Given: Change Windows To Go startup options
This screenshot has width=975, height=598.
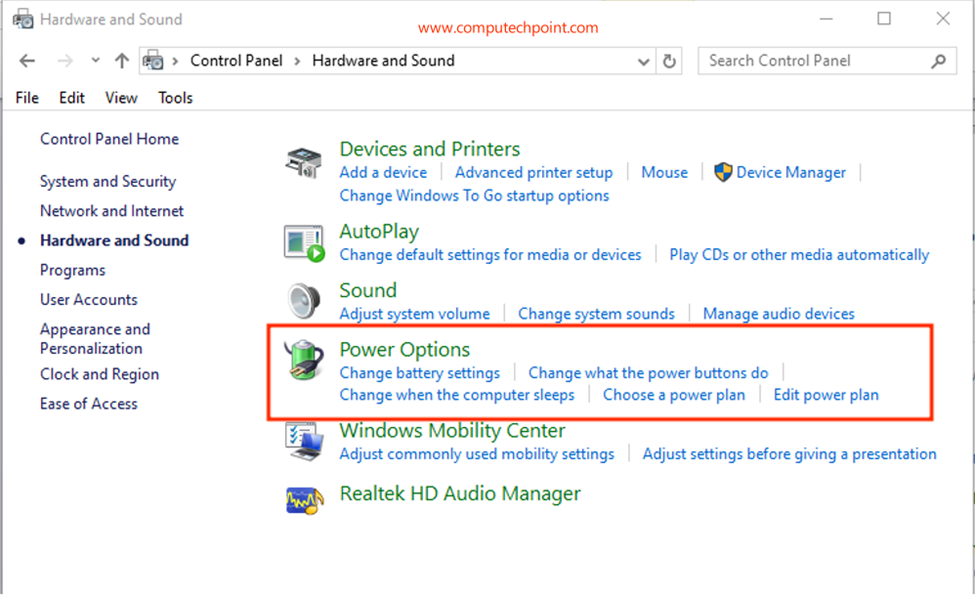Looking at the screenshot, I should pos(474,196).
